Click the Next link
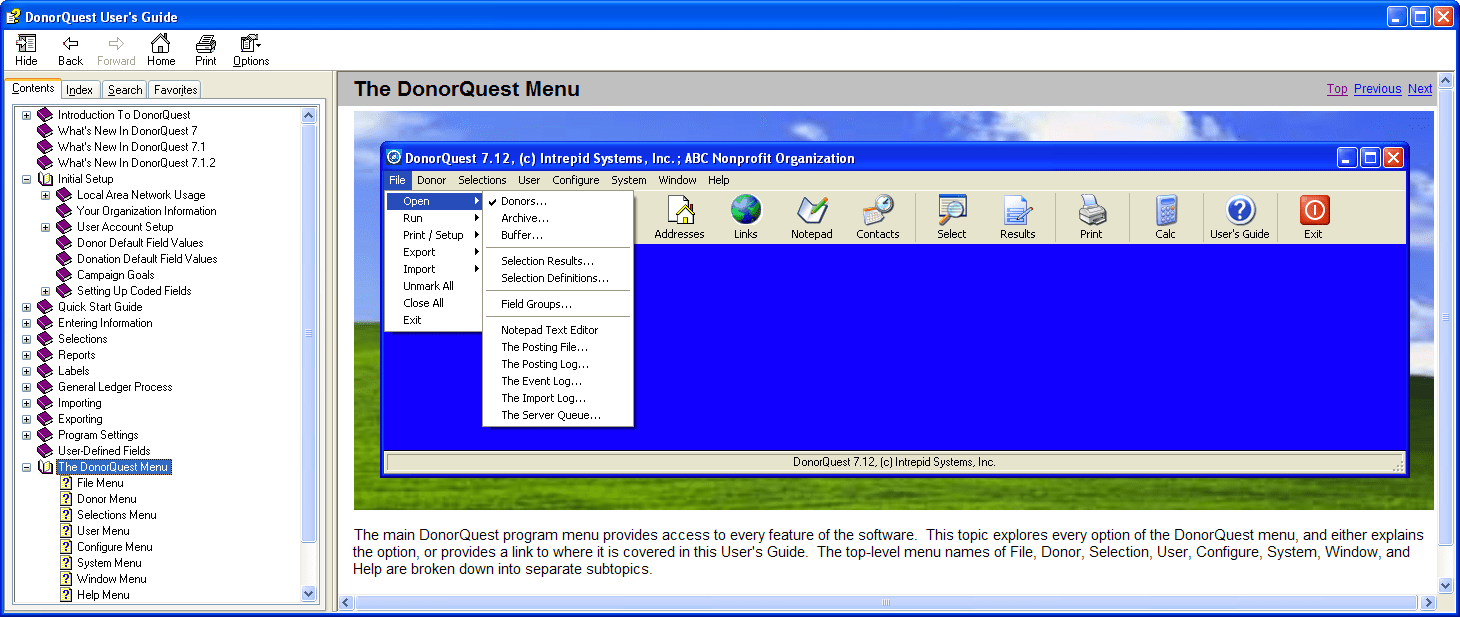The height and width of the screenshot is (617, 1460). pyautogui.click(x=1419, y=88)
